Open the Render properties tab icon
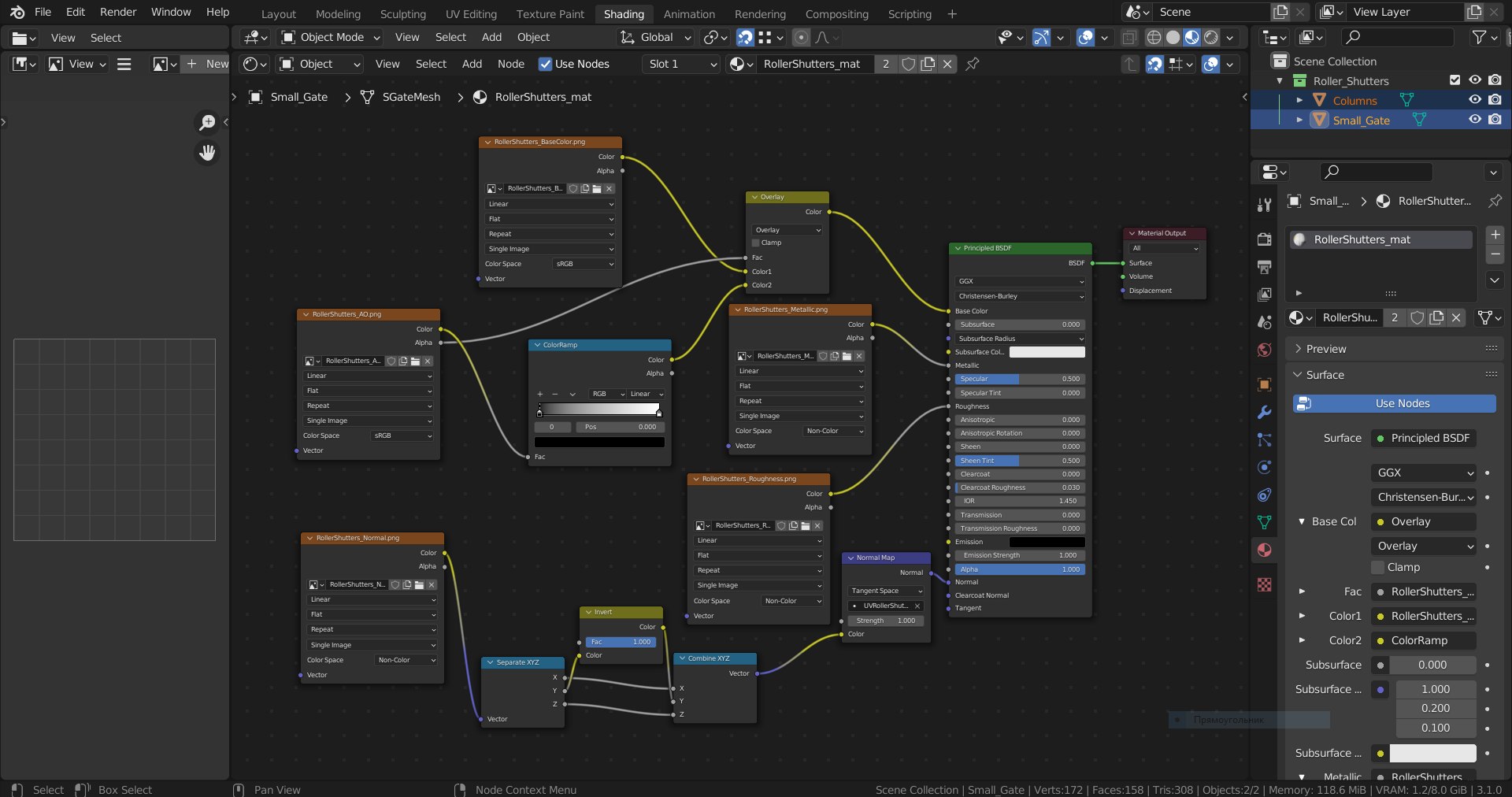The image size is (1512, 797). (x=1265, y=239)
